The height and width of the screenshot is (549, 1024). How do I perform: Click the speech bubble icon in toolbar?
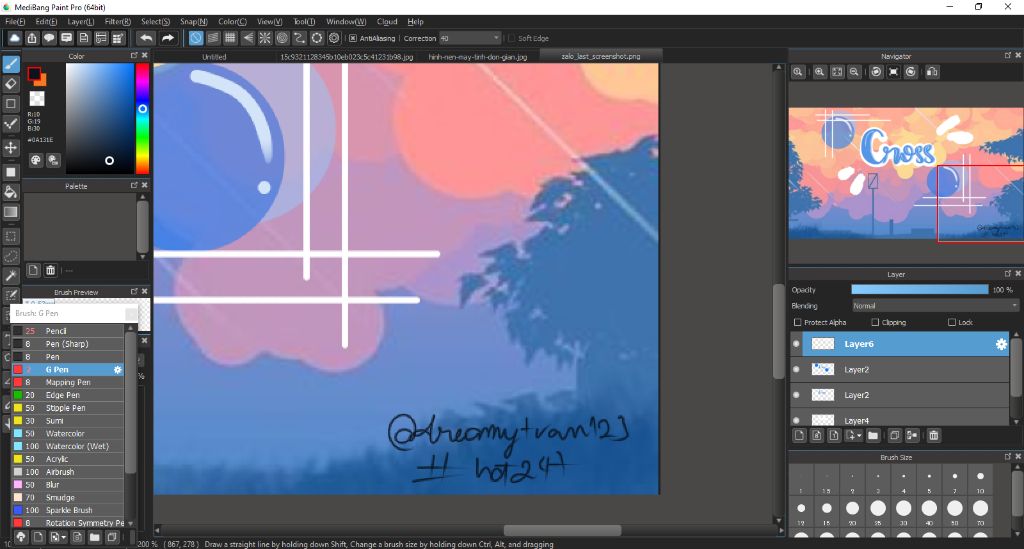(x=49, y=38)
